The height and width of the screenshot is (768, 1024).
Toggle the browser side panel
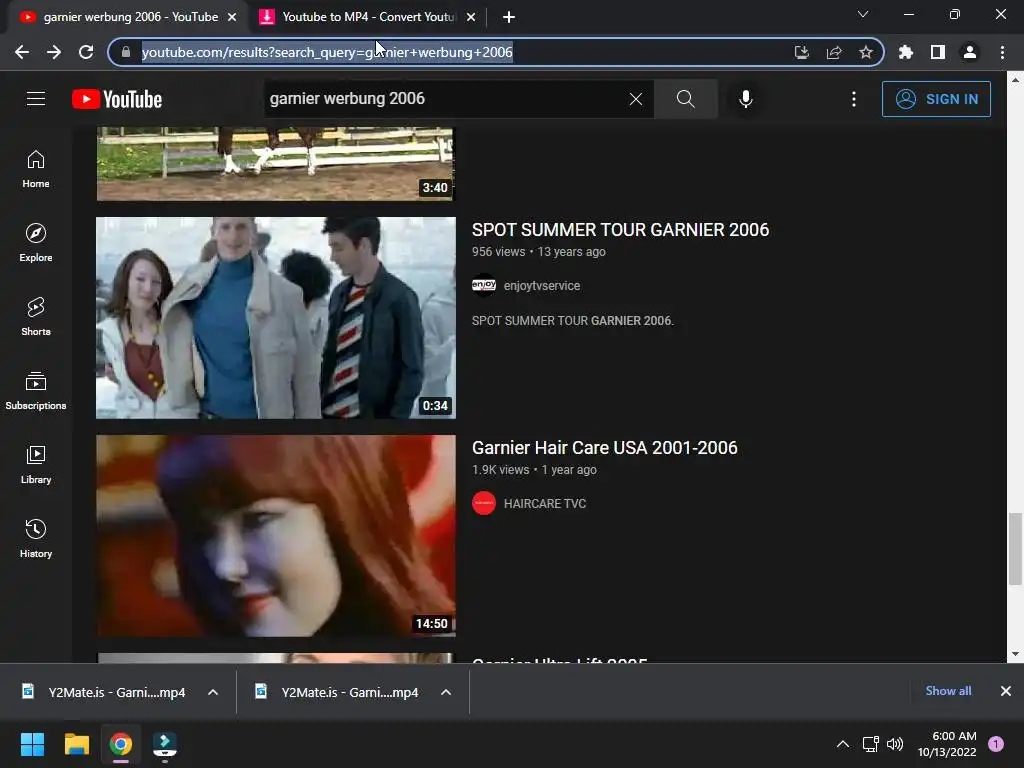tap(937, 52)
